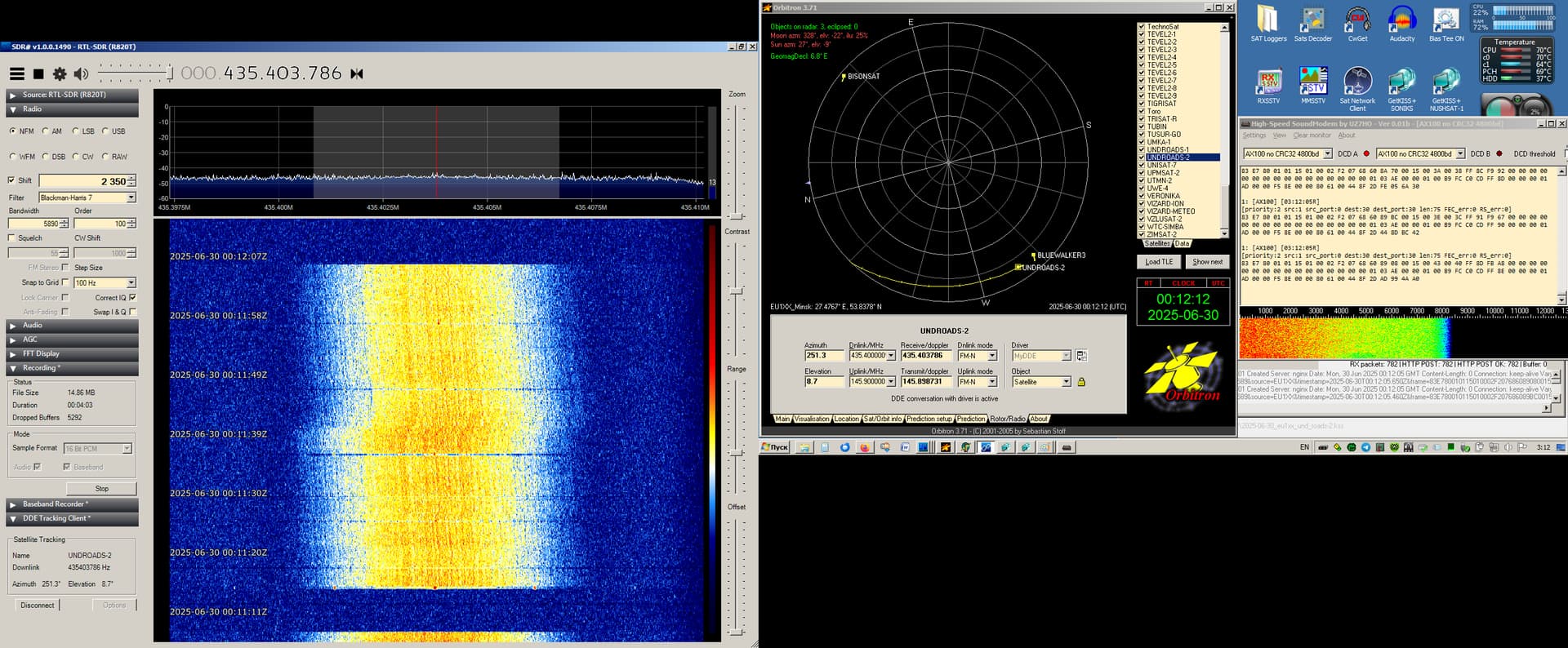The height and width of the screenshot is (648, 1568).
Task: Click Show next button in Orbitron
Action: (x=1207, y=262)
